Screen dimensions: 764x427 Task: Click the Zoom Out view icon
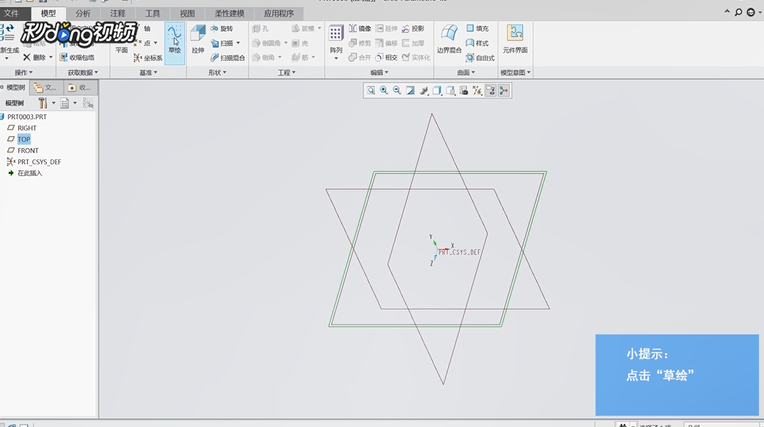click(397, 91)
